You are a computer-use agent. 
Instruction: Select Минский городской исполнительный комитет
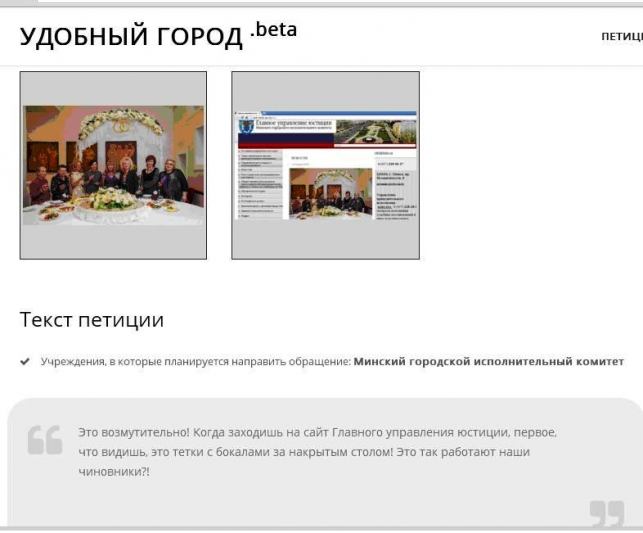(489, 361)
